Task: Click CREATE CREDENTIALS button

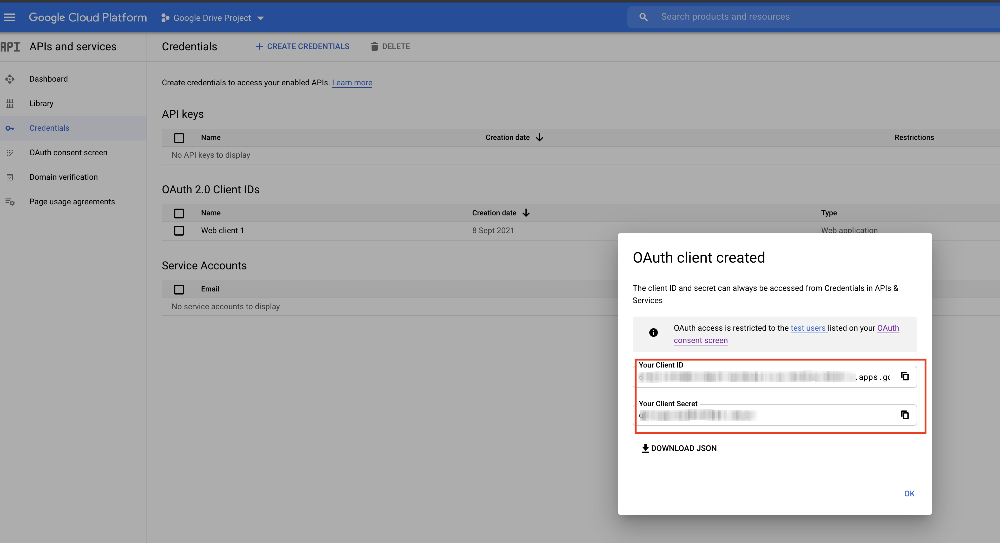Action: [x=302, y=47]
